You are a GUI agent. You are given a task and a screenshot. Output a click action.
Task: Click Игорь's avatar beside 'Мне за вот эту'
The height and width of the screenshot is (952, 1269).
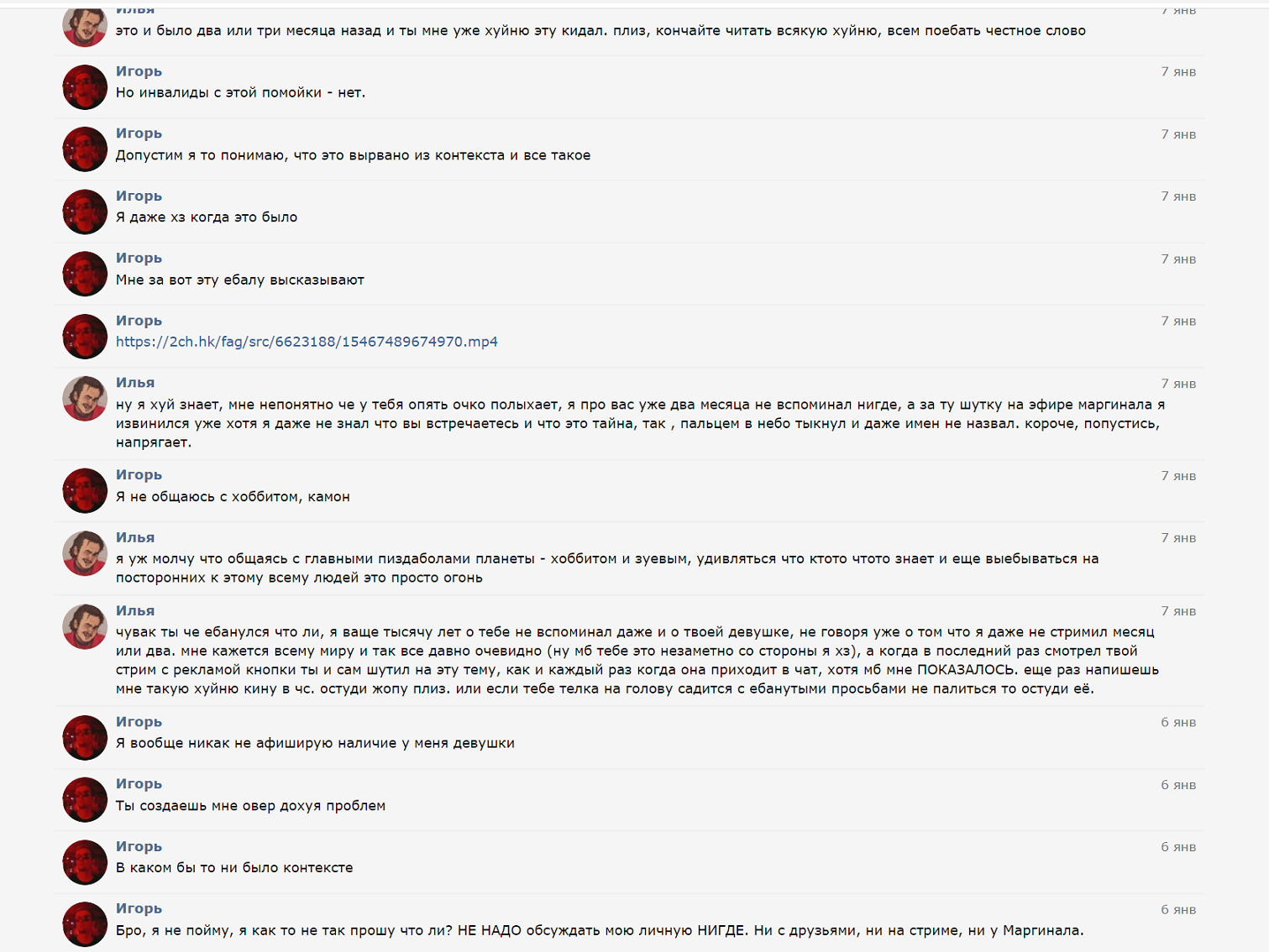pos(85,274)
